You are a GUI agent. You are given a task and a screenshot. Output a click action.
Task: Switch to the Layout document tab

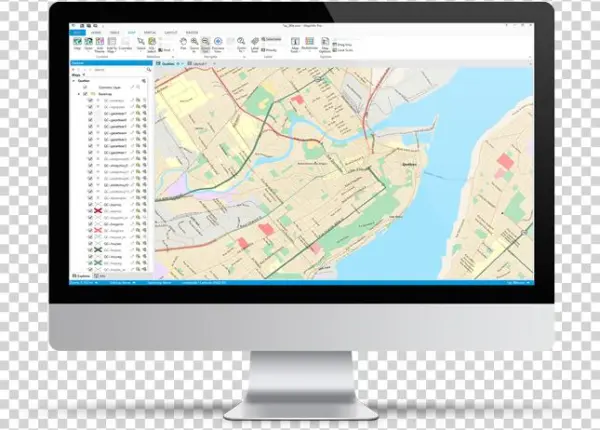click(x=197, y=64)
